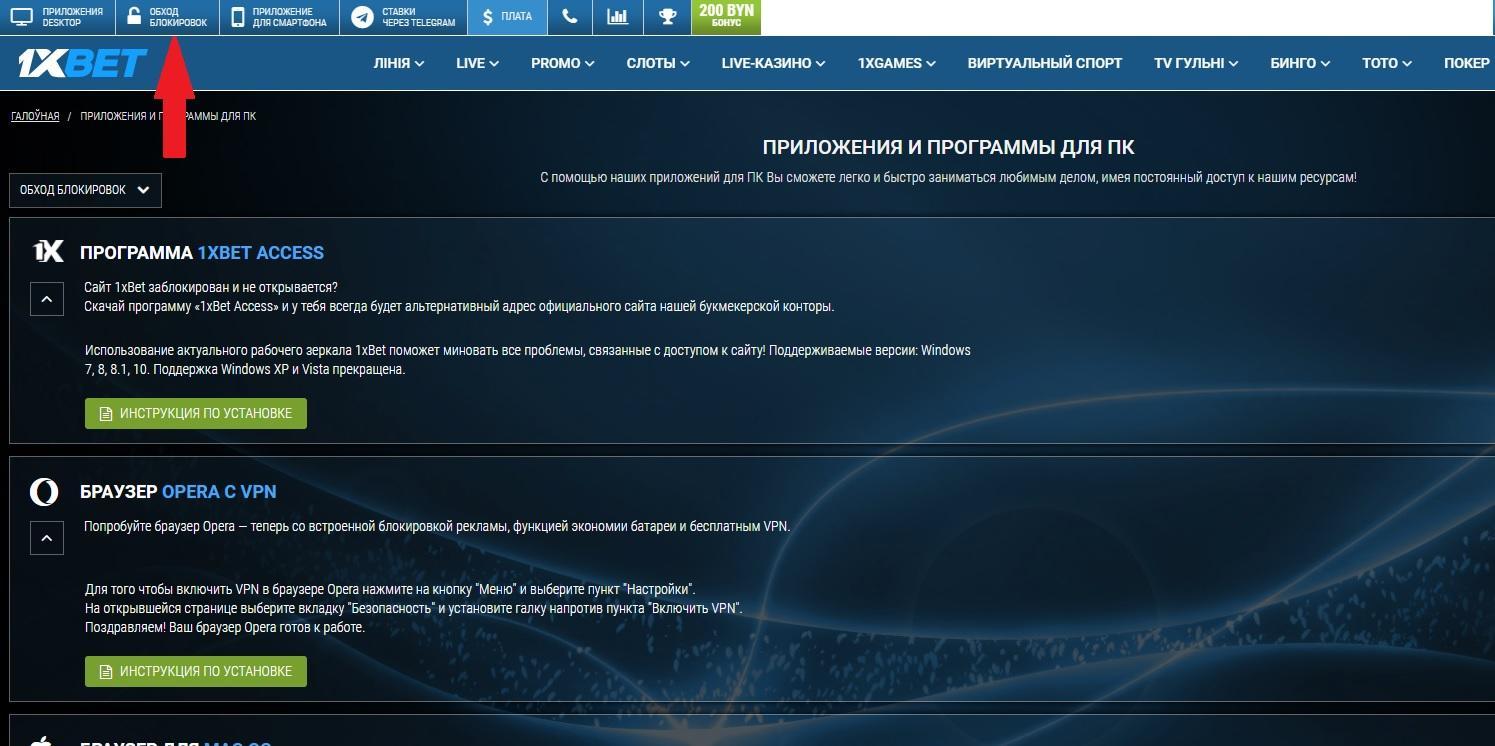Click the trophy results icon
Viewport: 1495px width, 746px height.
(667, 17)
